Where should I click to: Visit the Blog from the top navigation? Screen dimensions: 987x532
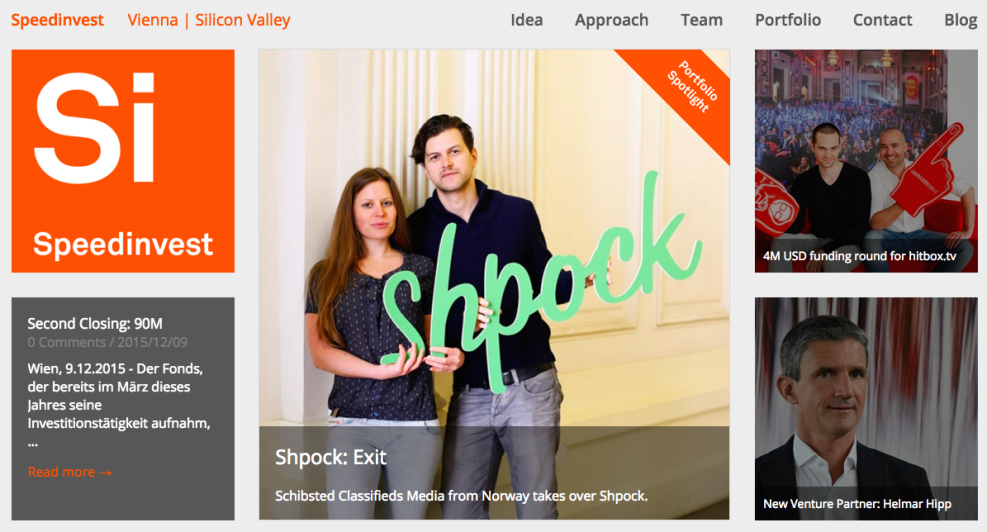960,20
